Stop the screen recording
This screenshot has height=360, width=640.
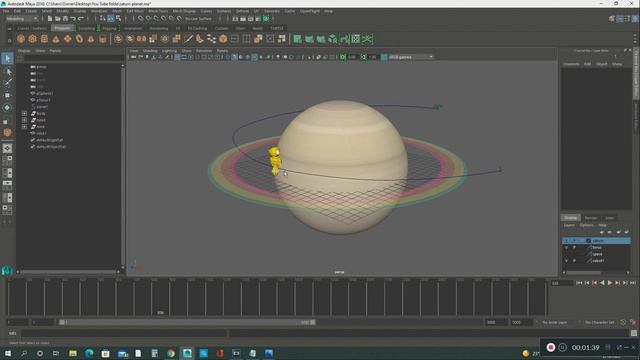551,347
